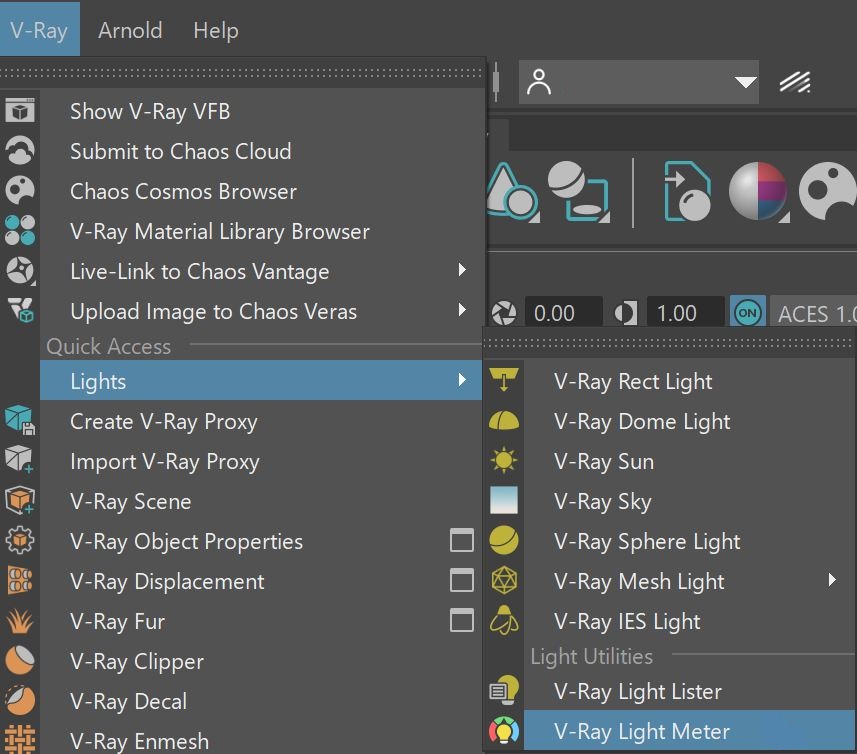
Task: Click the gamma half-circle icon
Action: coord(626,314)
